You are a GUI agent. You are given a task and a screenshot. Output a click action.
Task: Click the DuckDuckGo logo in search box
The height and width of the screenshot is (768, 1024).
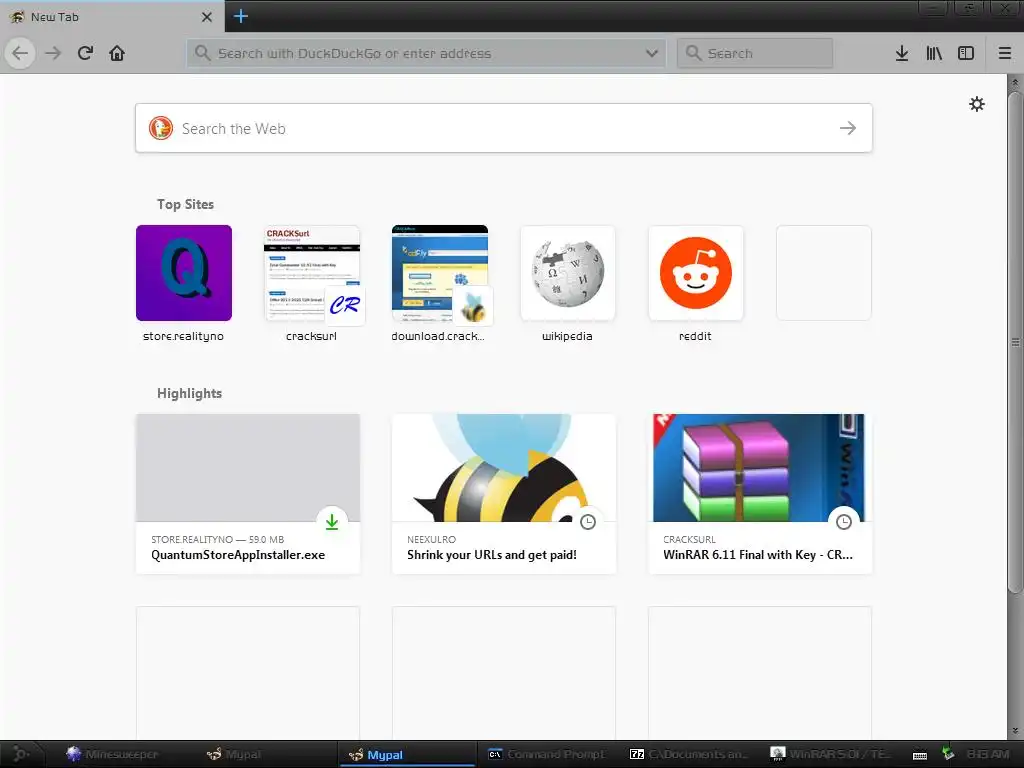coord(161,128)
